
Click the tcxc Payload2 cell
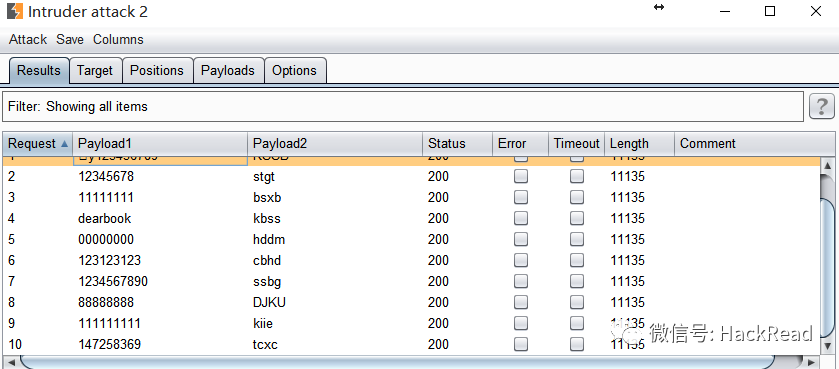335,344
